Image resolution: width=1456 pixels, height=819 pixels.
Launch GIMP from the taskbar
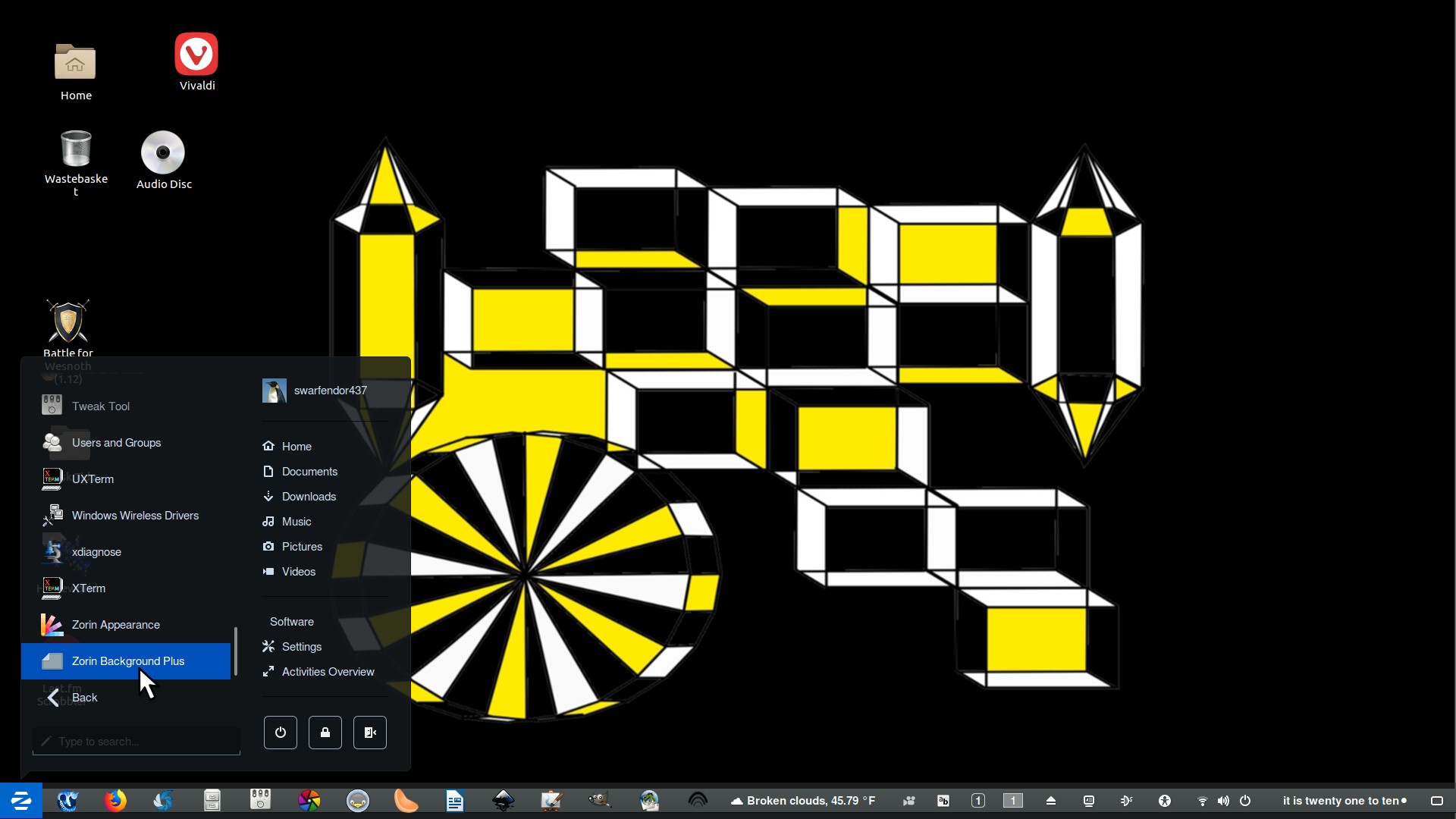pyautogui.click(x=599, y=801)
